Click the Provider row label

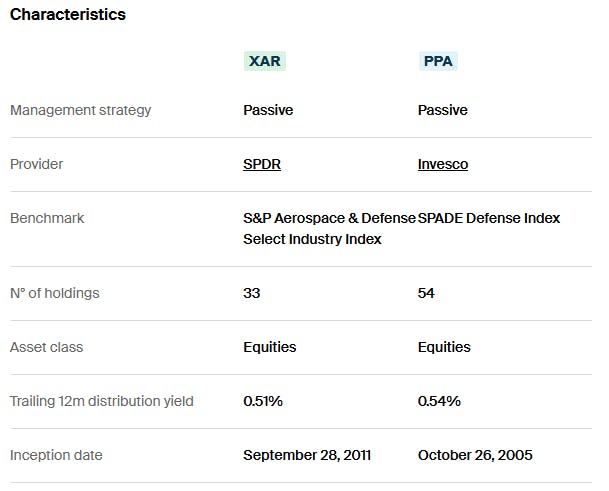click(39, 164)
